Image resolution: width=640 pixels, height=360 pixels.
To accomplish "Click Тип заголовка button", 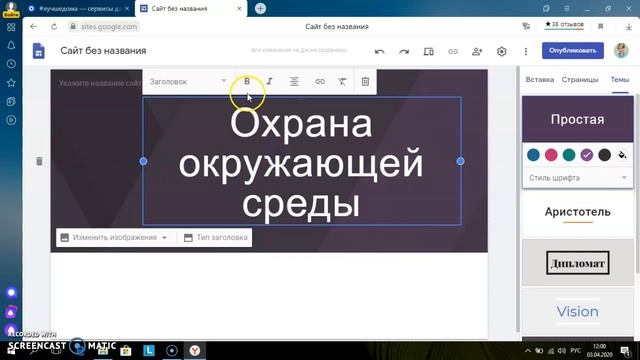I will coord(216,238).
